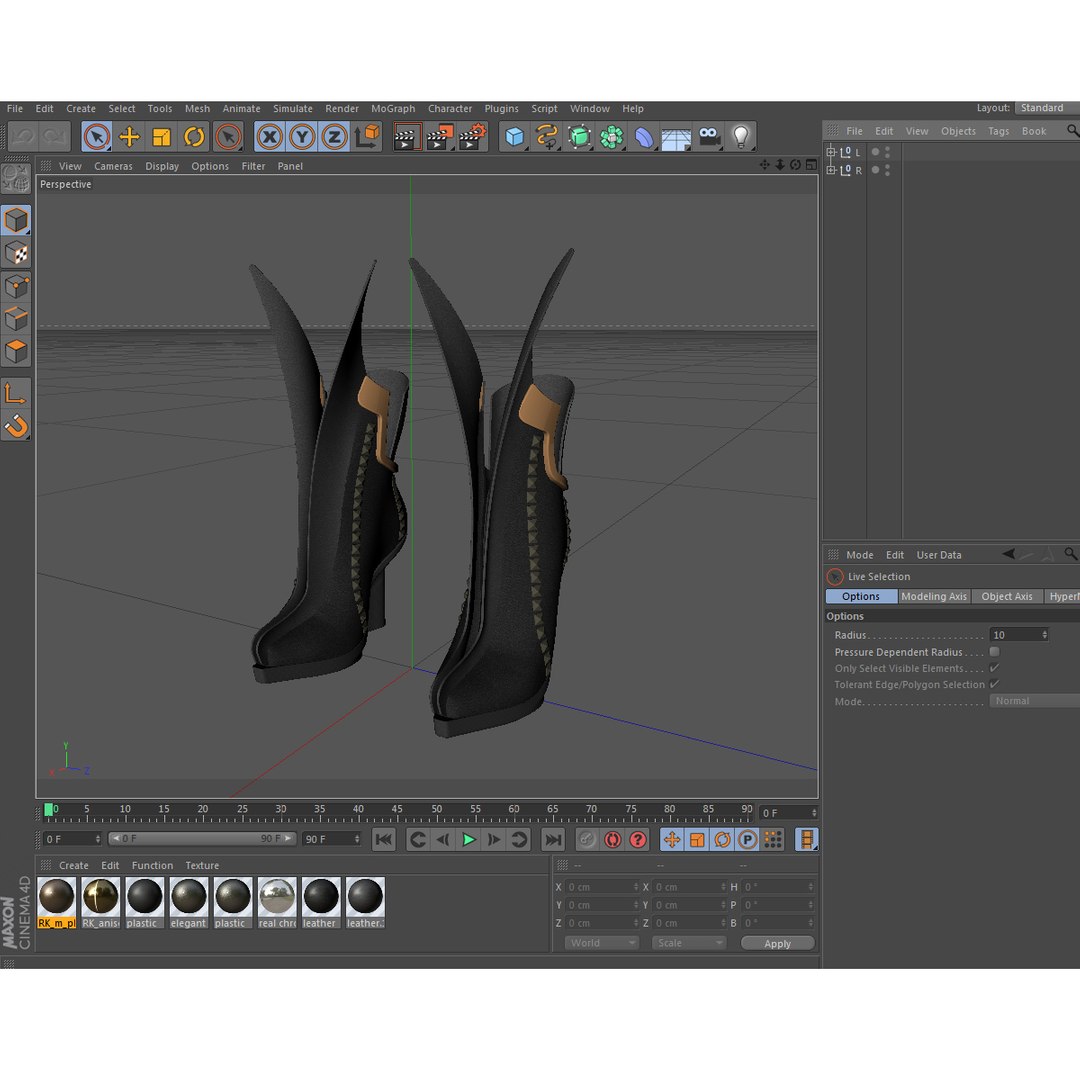Viewport: 1080px width, 1080px height.
Task: Click Radius value stepper arrows
Action: pyautogui.click(x=1044, y=635)
